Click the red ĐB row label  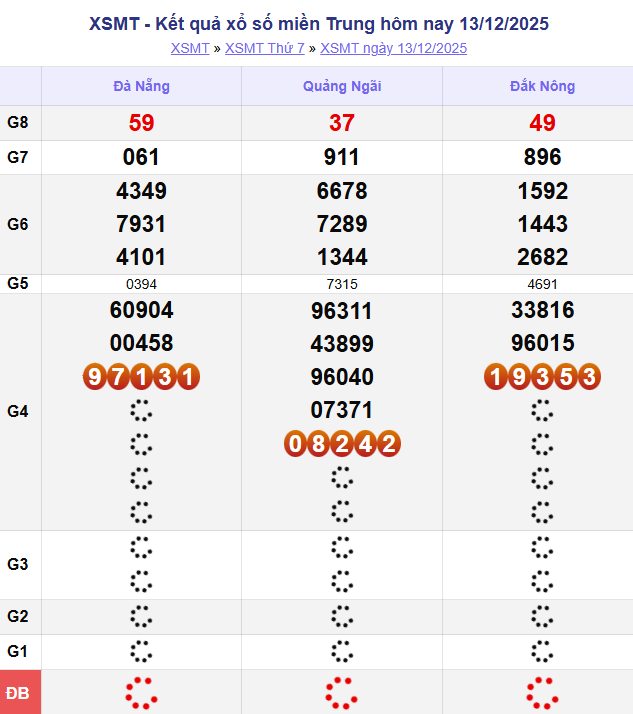coord(20,692)
